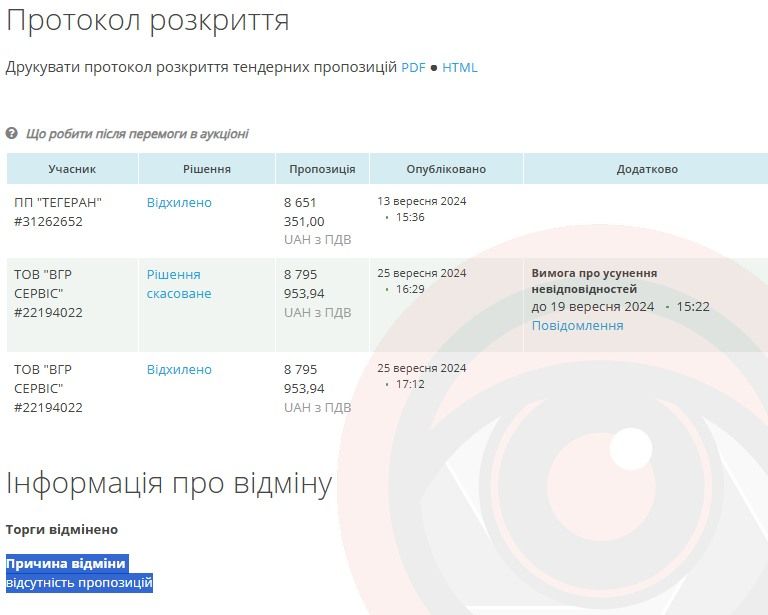Click the 'Учасник' column header

pyautogui.click(x=72, y=169)
